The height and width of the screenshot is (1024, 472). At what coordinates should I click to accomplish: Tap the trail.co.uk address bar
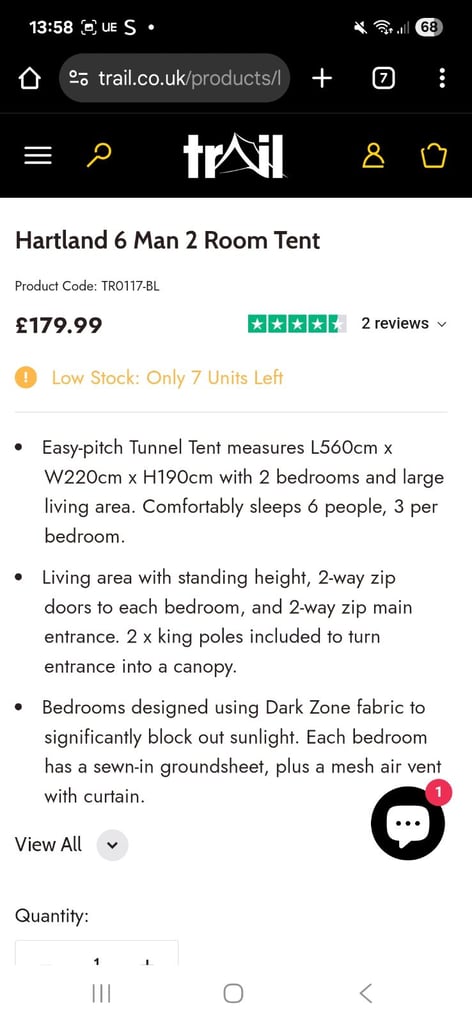[174, 78]
